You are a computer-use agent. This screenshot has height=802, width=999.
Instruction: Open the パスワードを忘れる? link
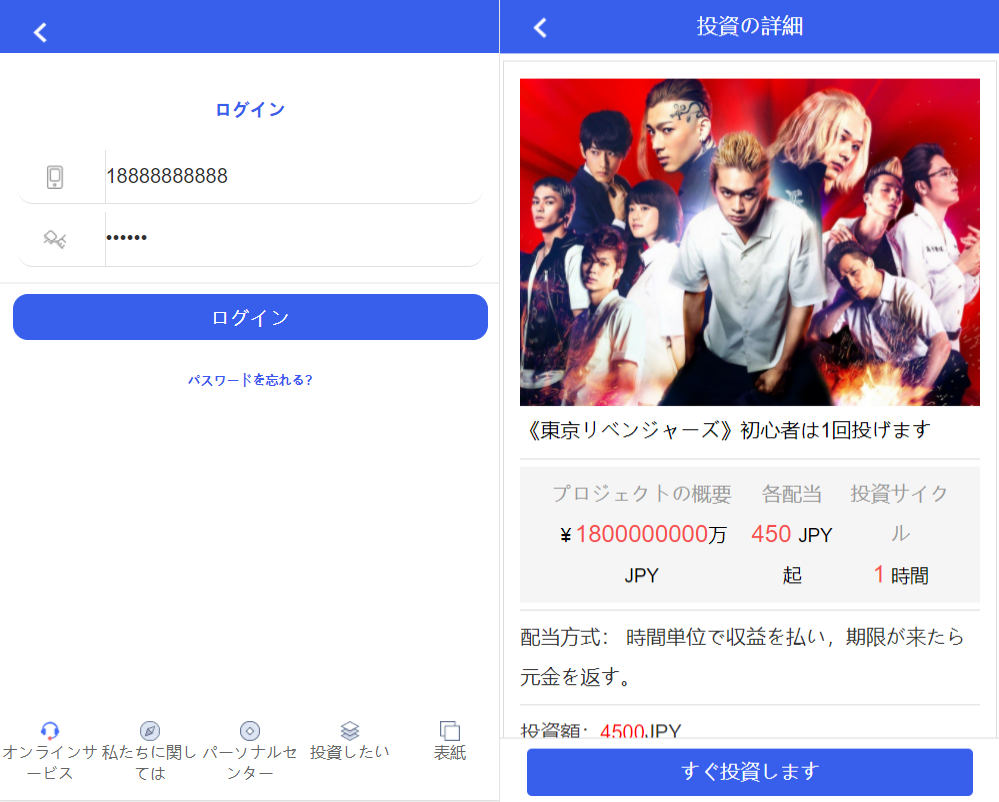point(250,379)
